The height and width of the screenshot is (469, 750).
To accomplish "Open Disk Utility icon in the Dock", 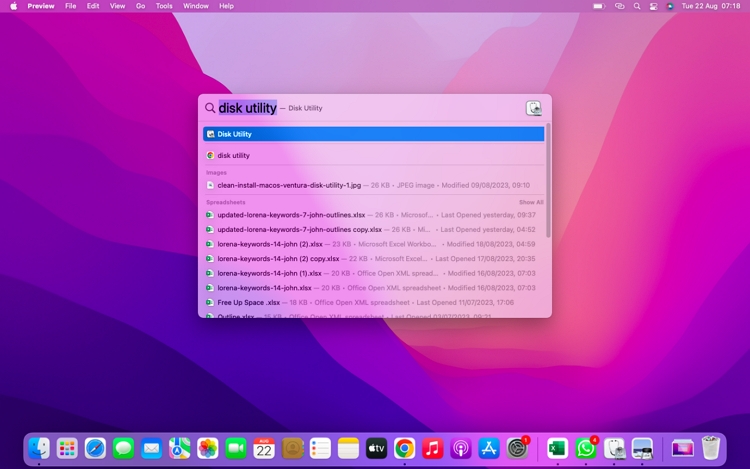I will coord(614,448).
